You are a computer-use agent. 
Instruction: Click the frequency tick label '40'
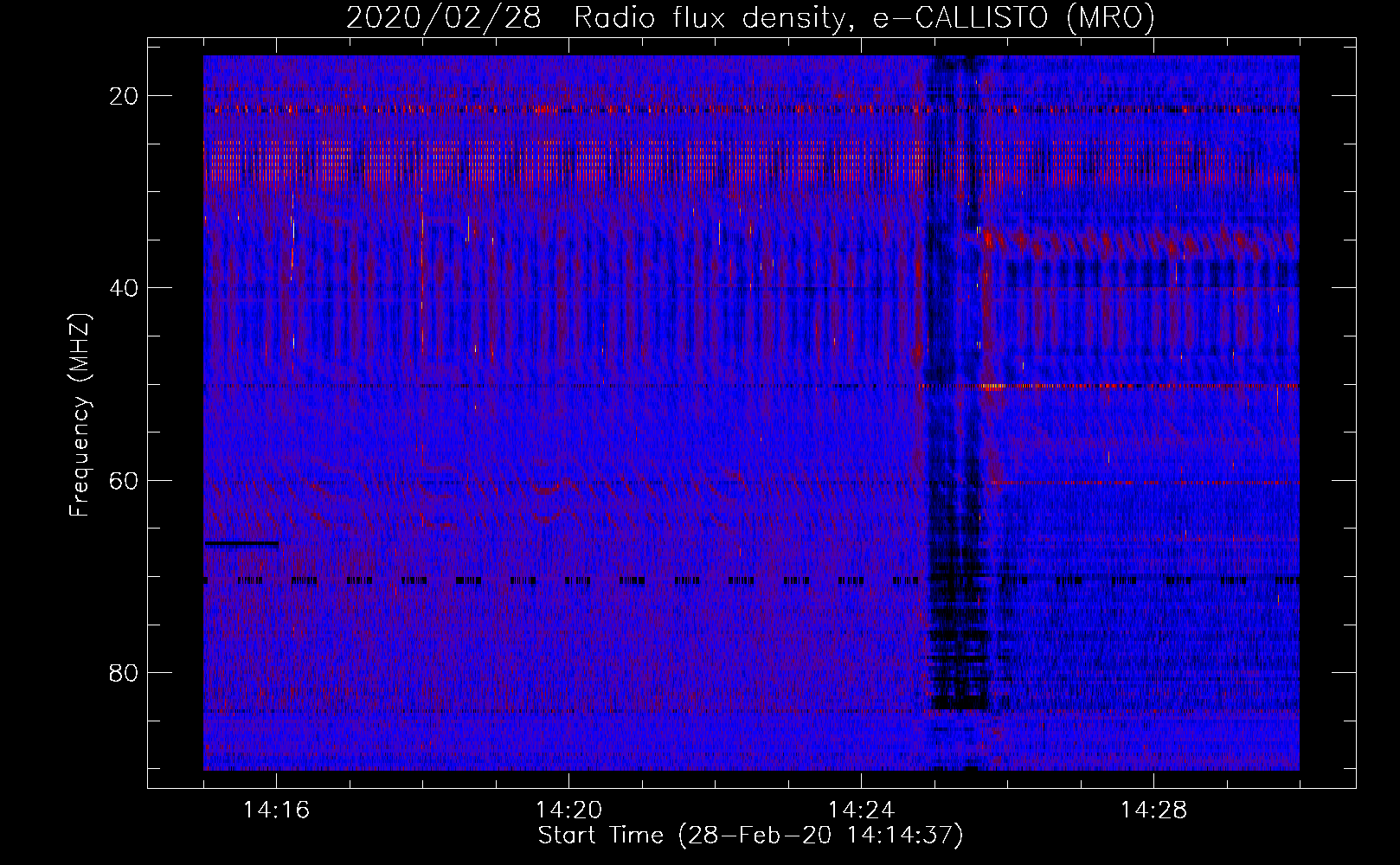(x=125, y=288)
